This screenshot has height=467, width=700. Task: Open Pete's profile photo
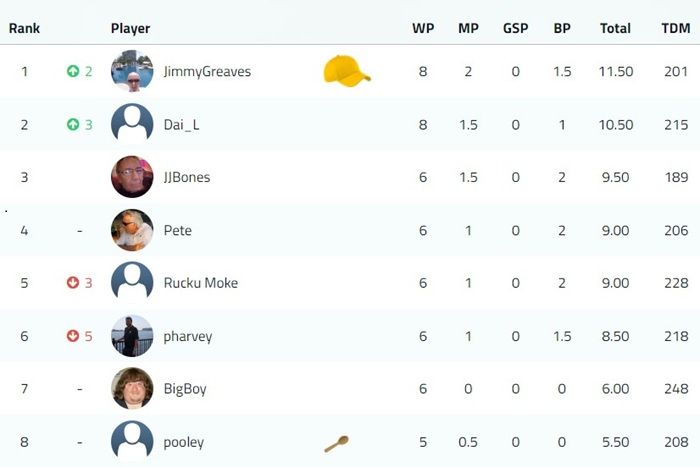pyautogui.click(x=132, y=230)
